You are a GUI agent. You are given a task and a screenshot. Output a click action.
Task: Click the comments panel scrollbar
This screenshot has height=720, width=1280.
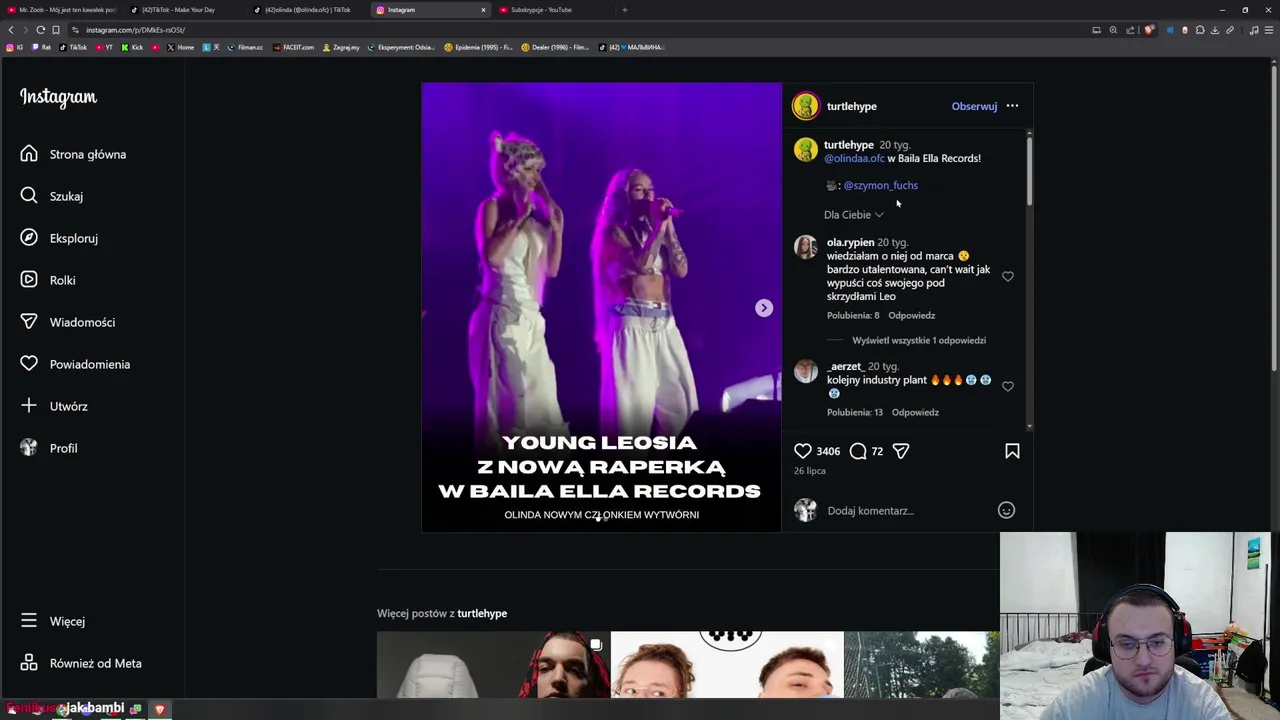coord(1029,170)
